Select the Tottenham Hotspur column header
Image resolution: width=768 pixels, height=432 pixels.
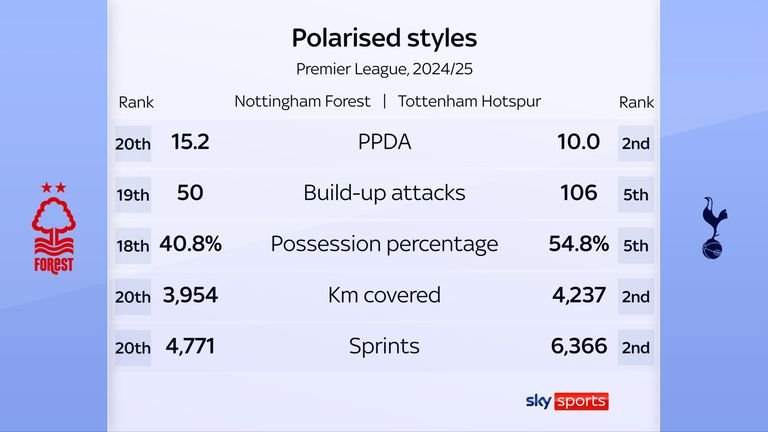pyautogui.click(x=470, y=102)
